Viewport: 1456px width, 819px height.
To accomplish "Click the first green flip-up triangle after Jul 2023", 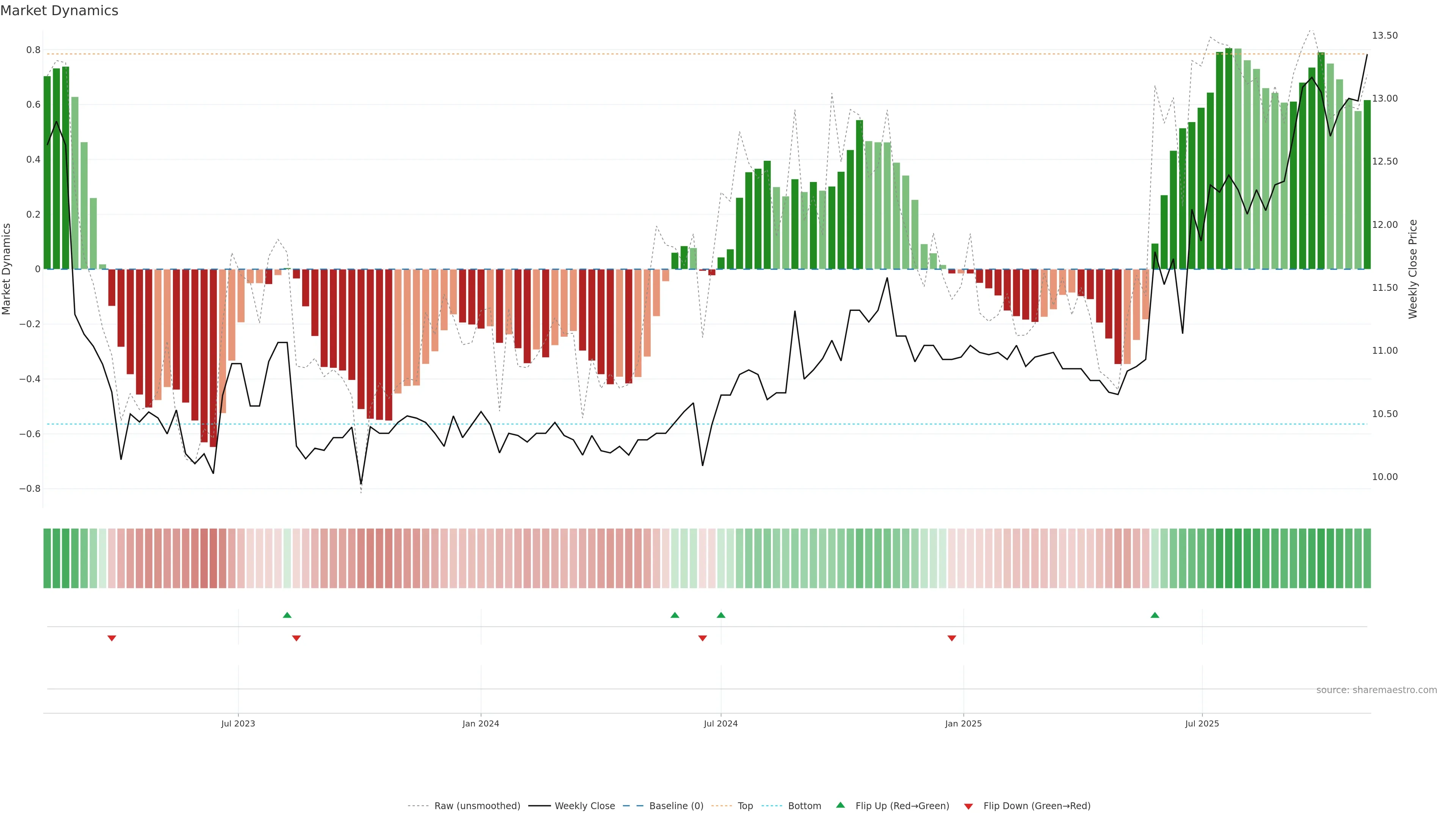I will (287, 615).
